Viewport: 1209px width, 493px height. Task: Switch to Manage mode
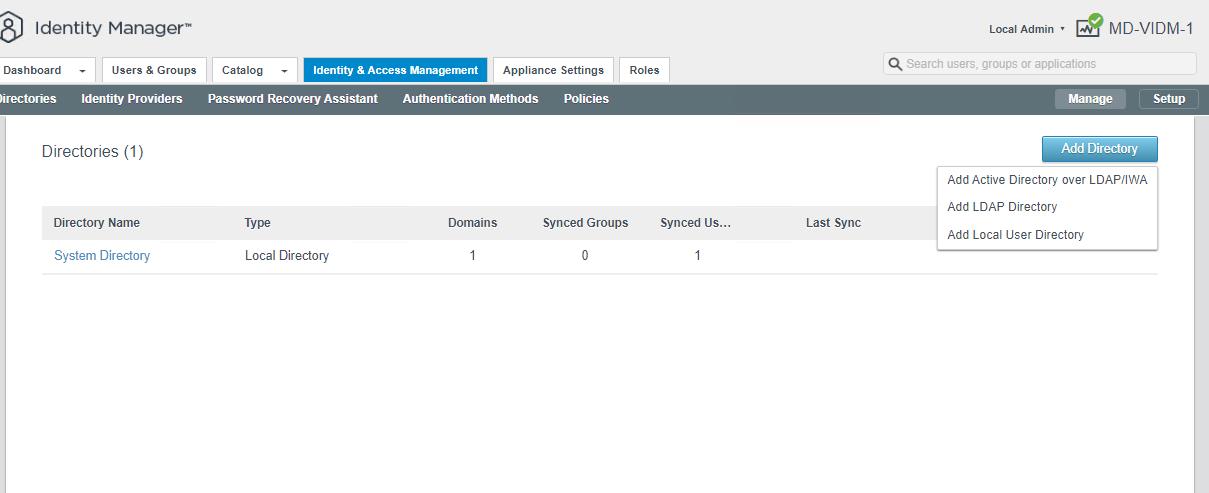click(x=1090, y=99)
